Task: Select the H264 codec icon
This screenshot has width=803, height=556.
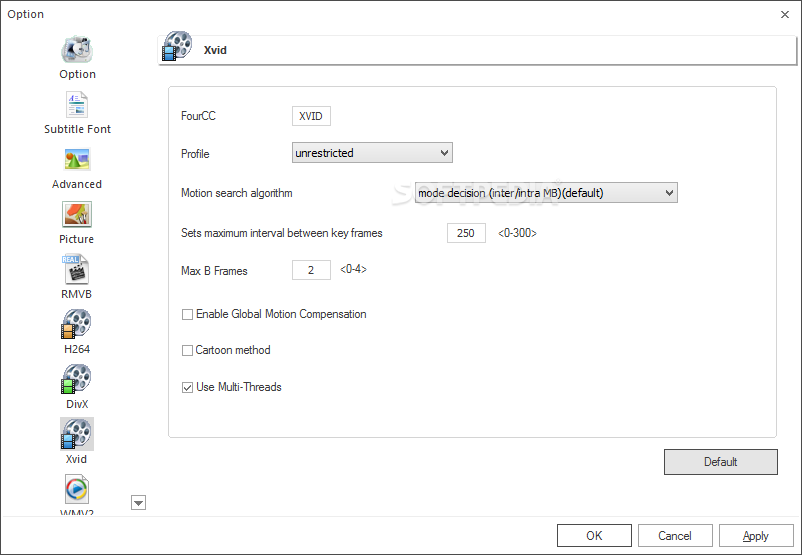Action: tap(76, 324)
